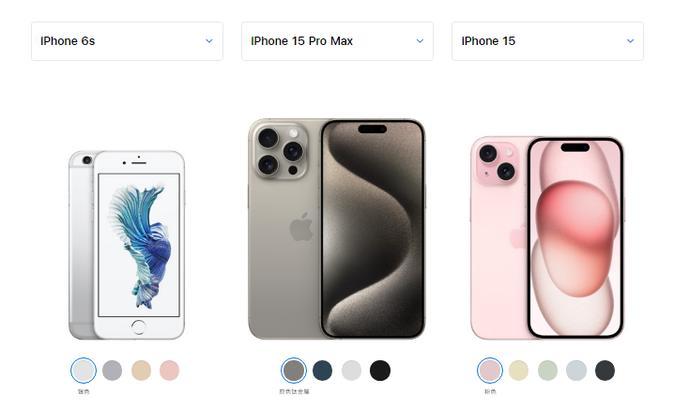Screen dimensions: 674x400
Task: Select blue titanium for iPhone 15 Pro Max
Action: 322,370
